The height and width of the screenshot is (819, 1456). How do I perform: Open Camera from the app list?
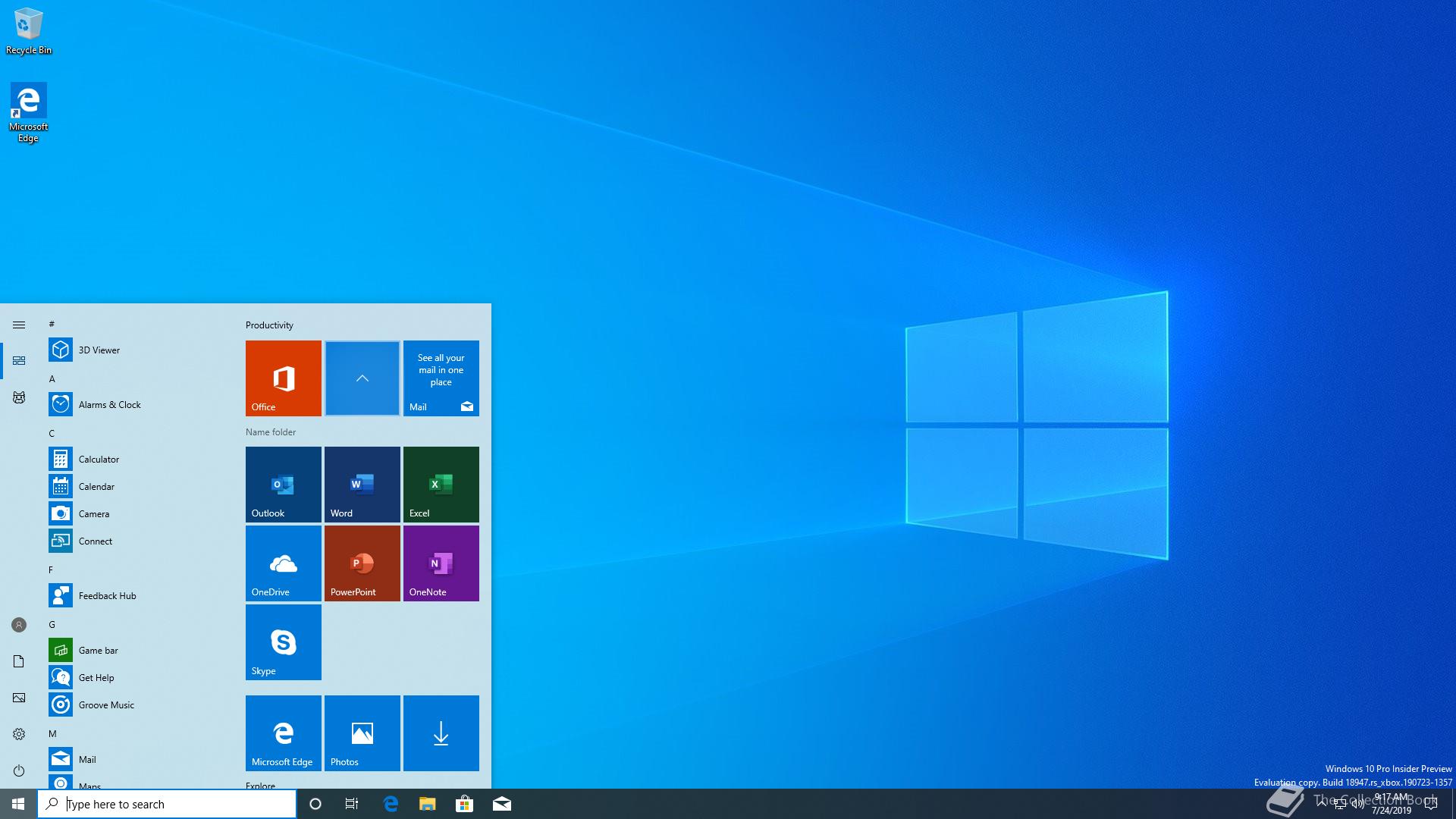click(136, 513)
